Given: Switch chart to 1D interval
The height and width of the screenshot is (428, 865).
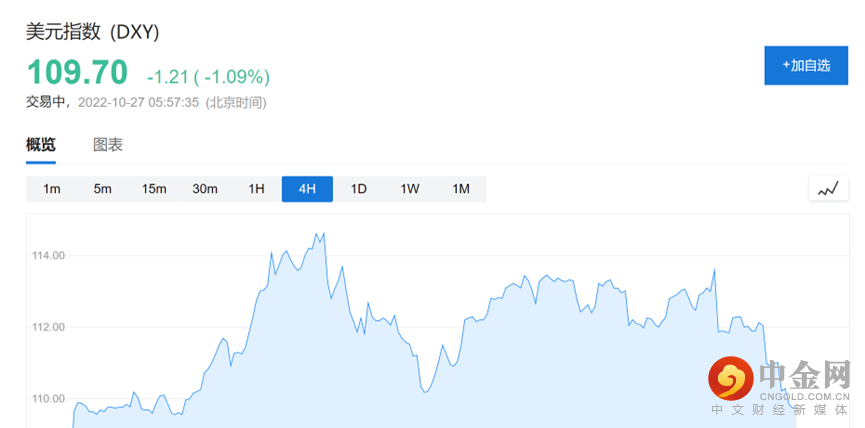Looking at the screenshot, I should [358, 189].
